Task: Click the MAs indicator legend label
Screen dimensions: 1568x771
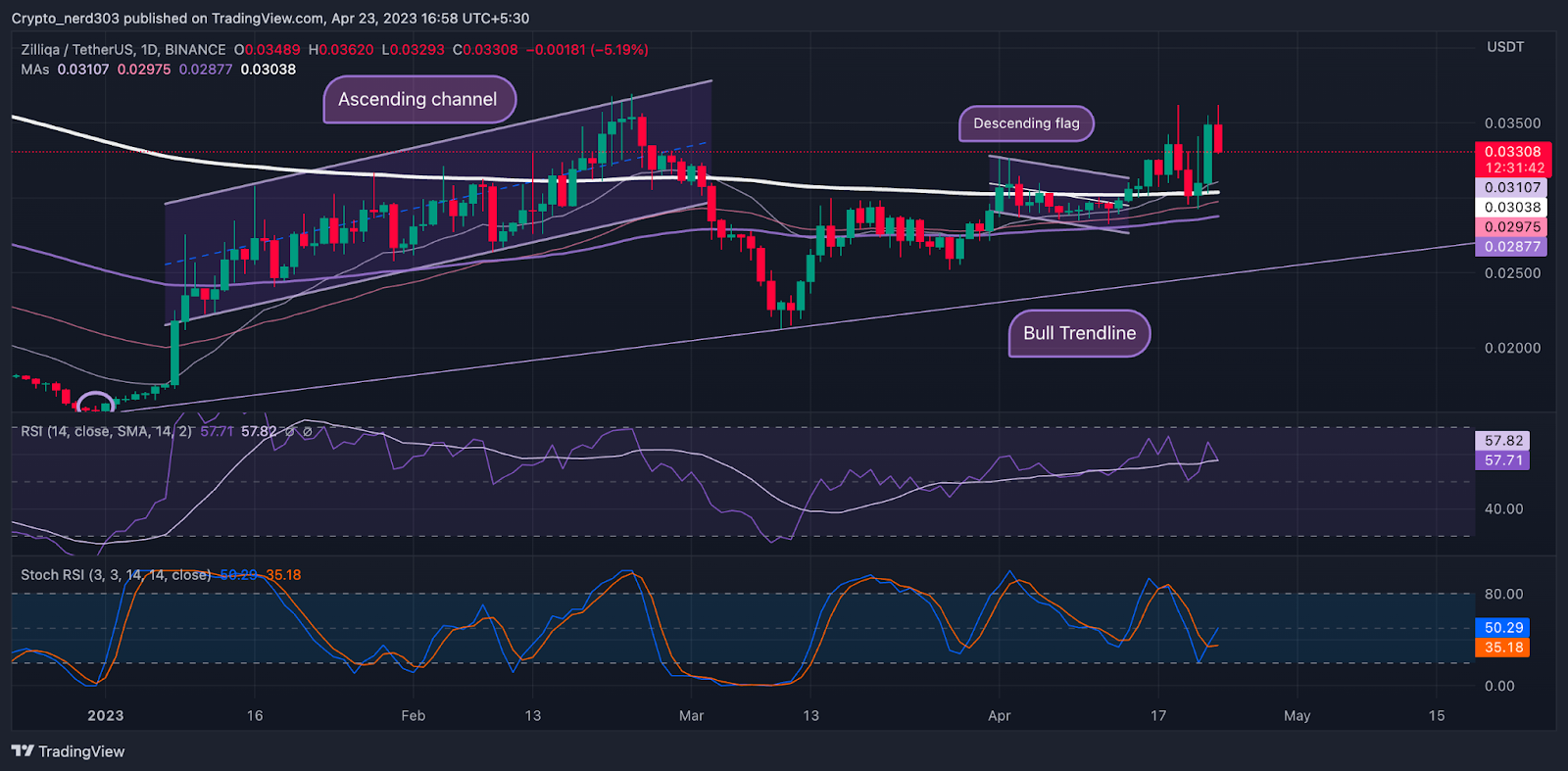Action: click(x=35, y=70)
